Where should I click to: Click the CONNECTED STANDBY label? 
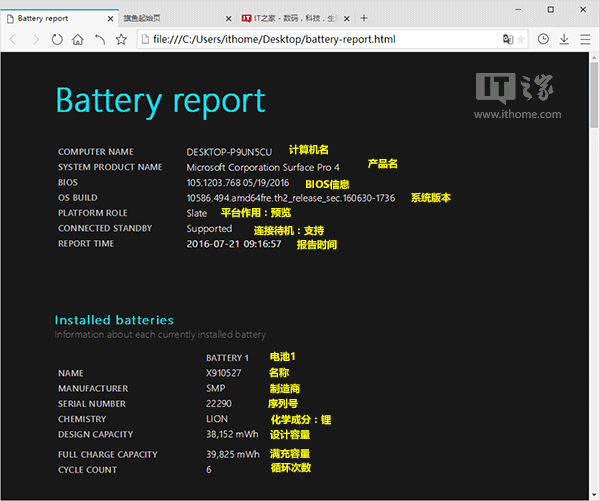105,228
